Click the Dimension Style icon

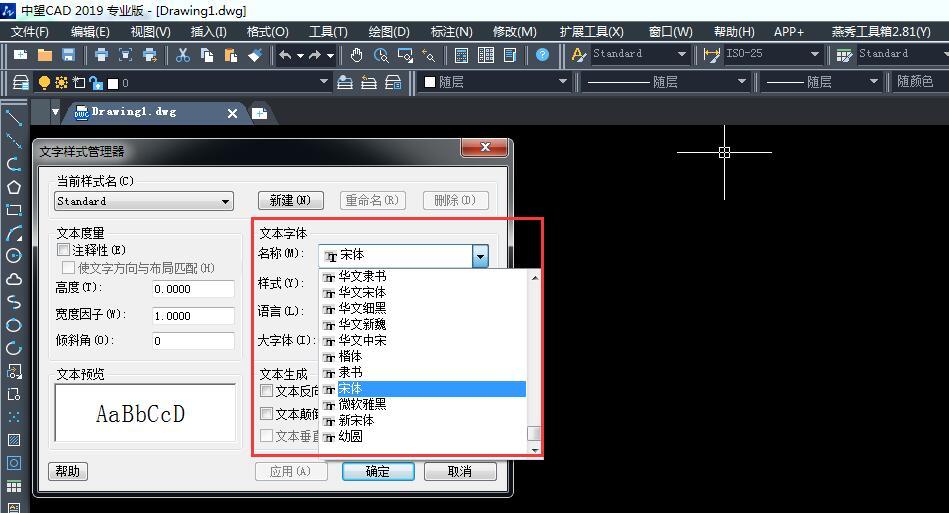coord(712,55)
